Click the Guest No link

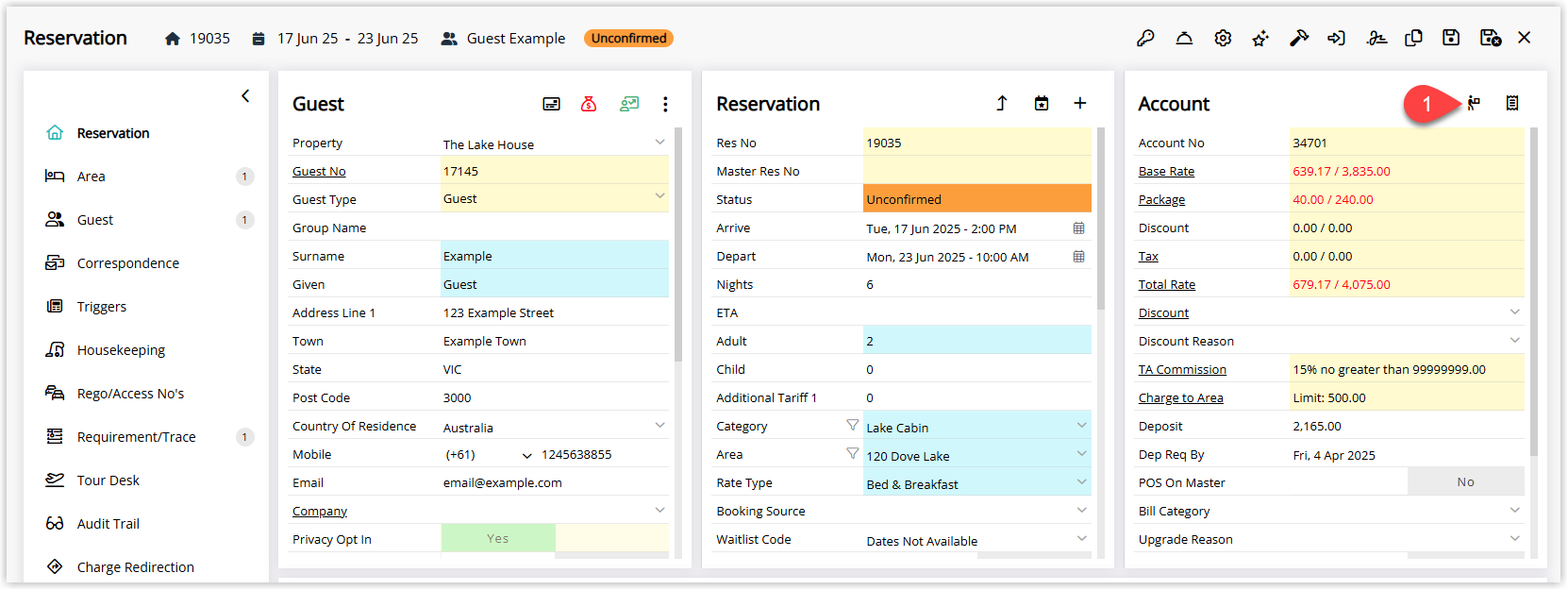tap(319, 171)
